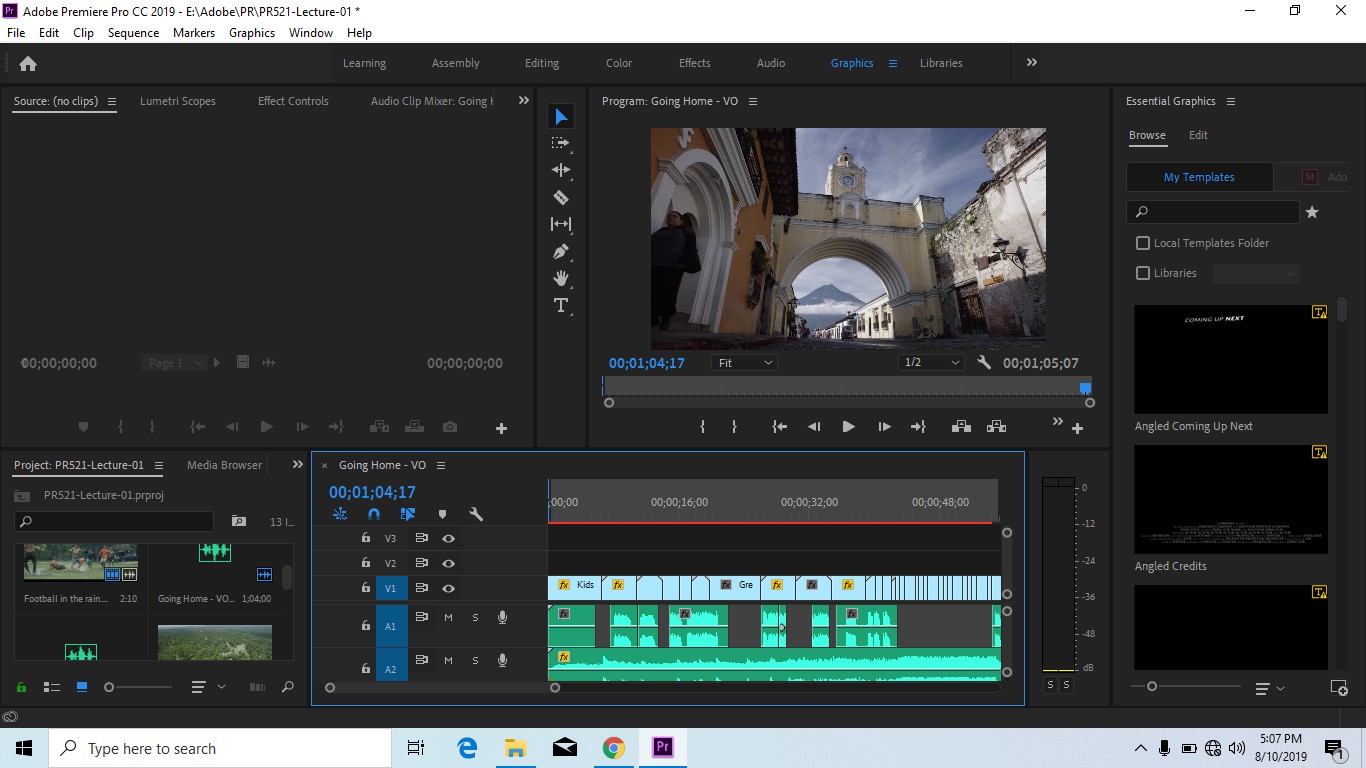
Task: Open the Sequence menu
Action: (133, 33)
